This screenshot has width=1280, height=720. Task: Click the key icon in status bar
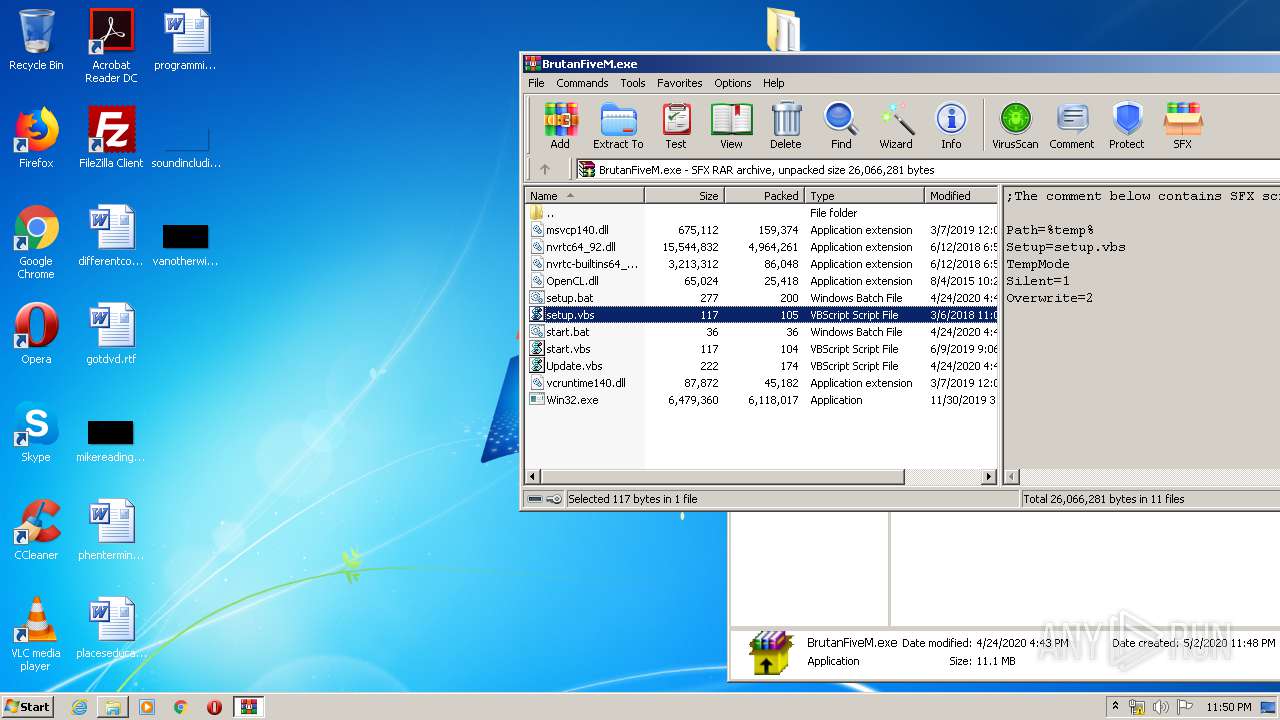[x=554, y=499]
